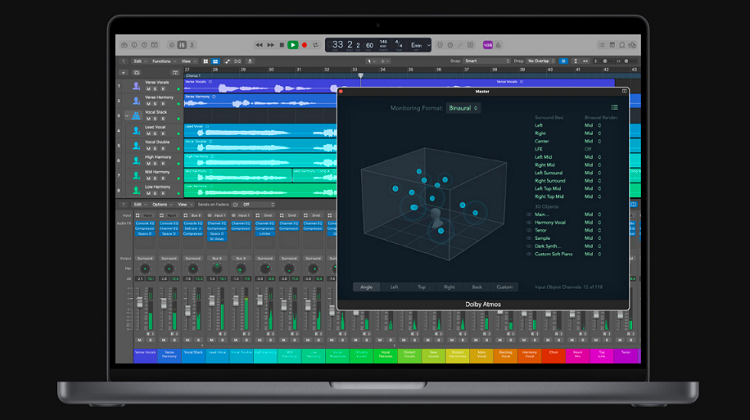Open the media Browsers icon at far right
Viewport: 750px width, 420px height.
point(632,45)
